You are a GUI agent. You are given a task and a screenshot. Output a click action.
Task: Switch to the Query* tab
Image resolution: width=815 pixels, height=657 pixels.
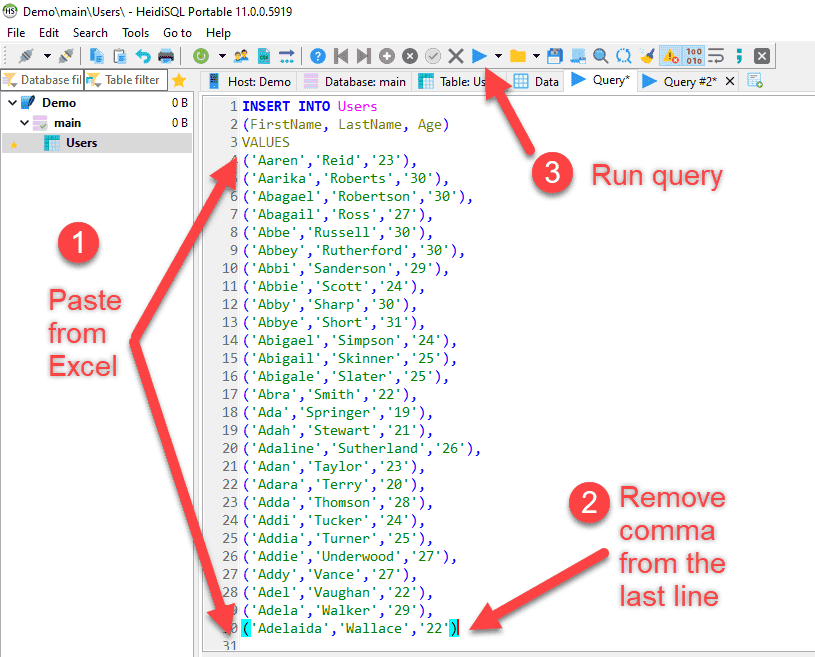(x=601, y=80)
